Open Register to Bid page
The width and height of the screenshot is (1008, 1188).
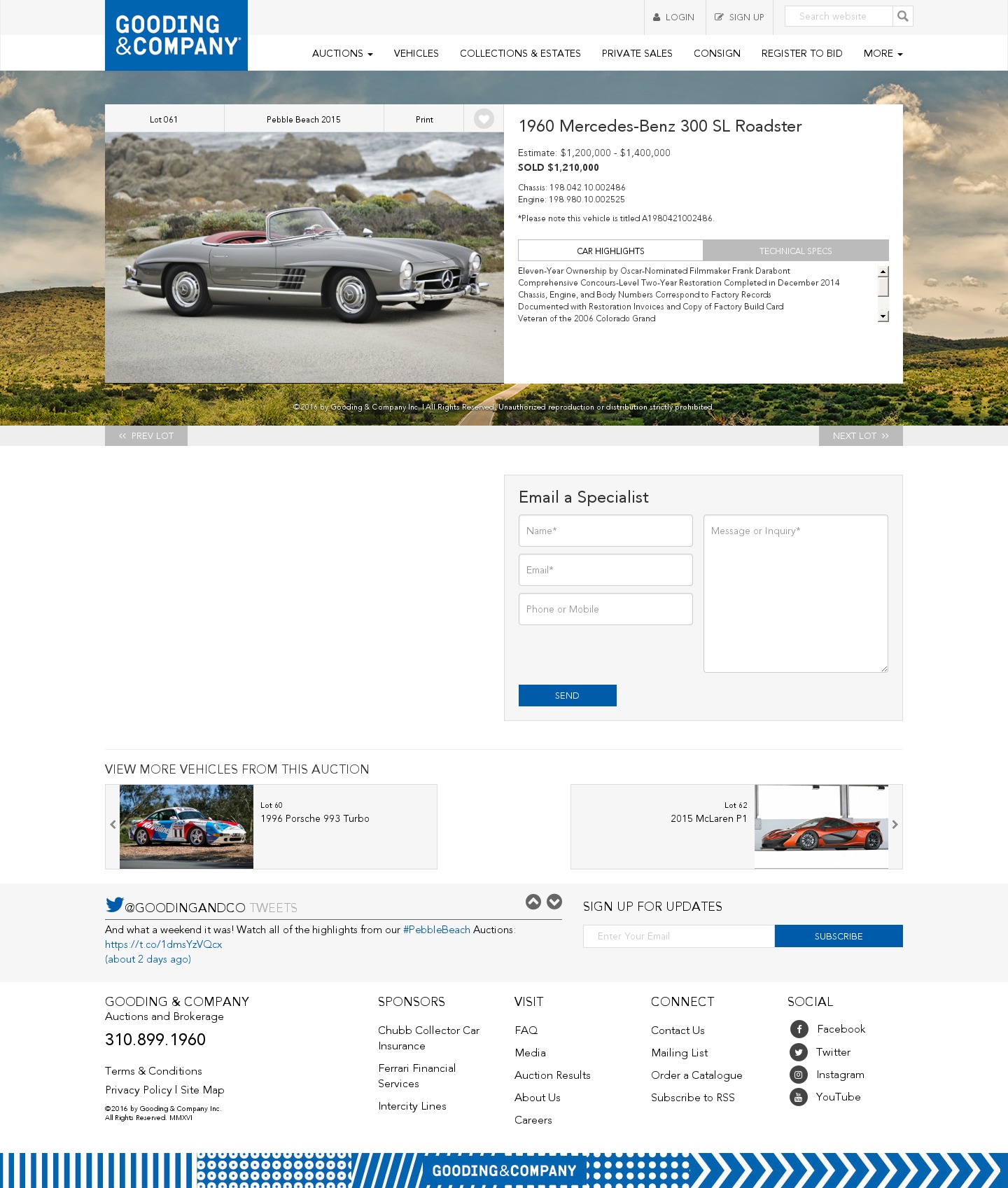pyautogui.click(x=802, y=53)
